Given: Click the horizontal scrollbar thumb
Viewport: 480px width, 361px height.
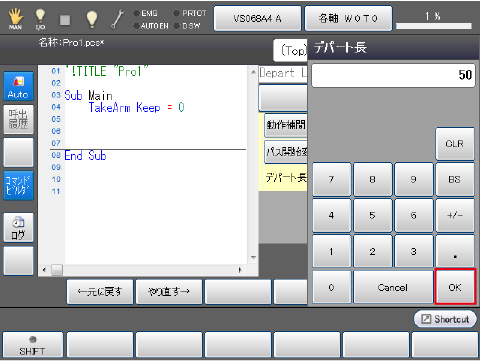Looking at the screenshot, I should [57, 270].
